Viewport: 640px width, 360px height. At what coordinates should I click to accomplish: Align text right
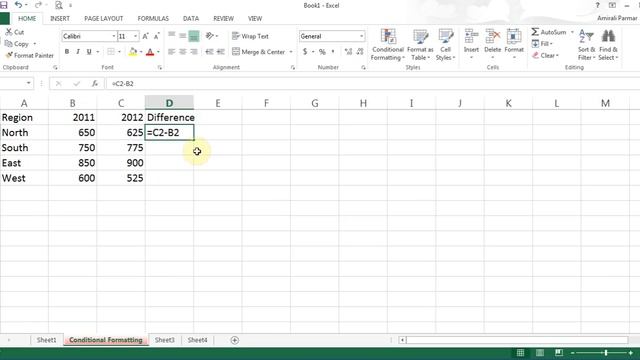[194, 52]
